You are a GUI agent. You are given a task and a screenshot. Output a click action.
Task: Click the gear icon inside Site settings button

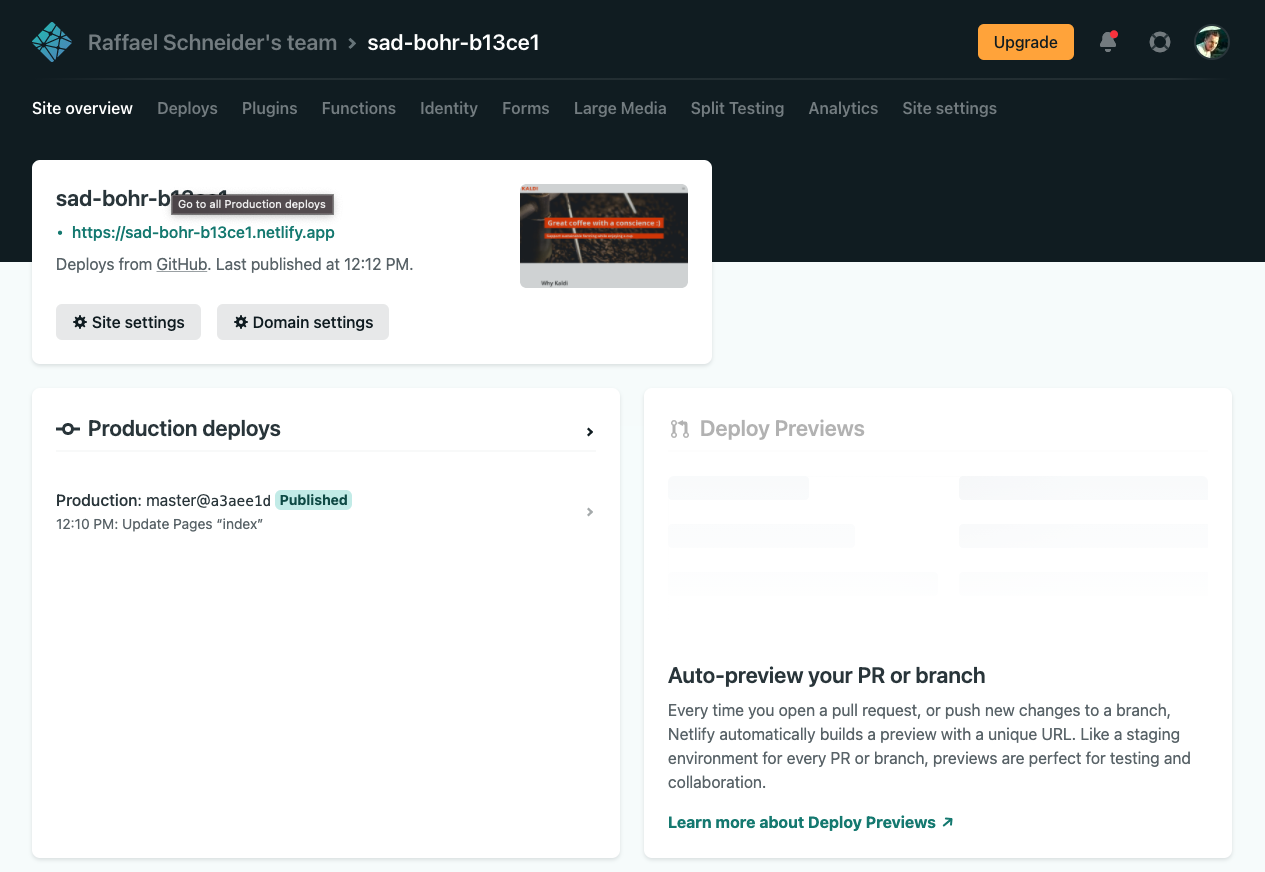click(x=79, y=322)
